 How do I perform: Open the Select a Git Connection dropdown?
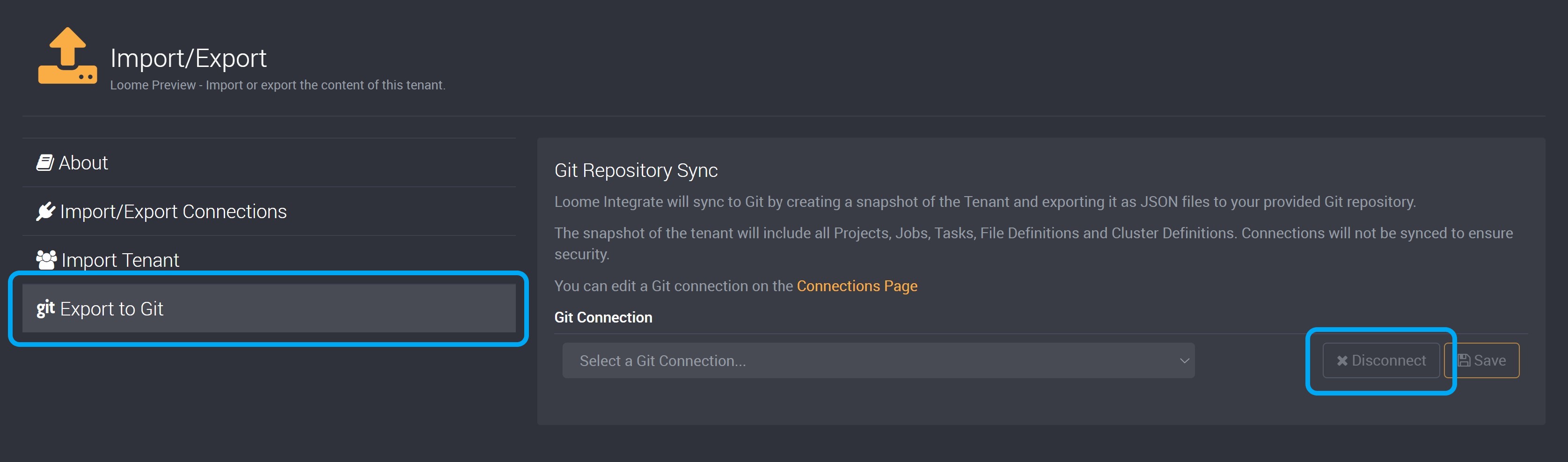[878, 361]
